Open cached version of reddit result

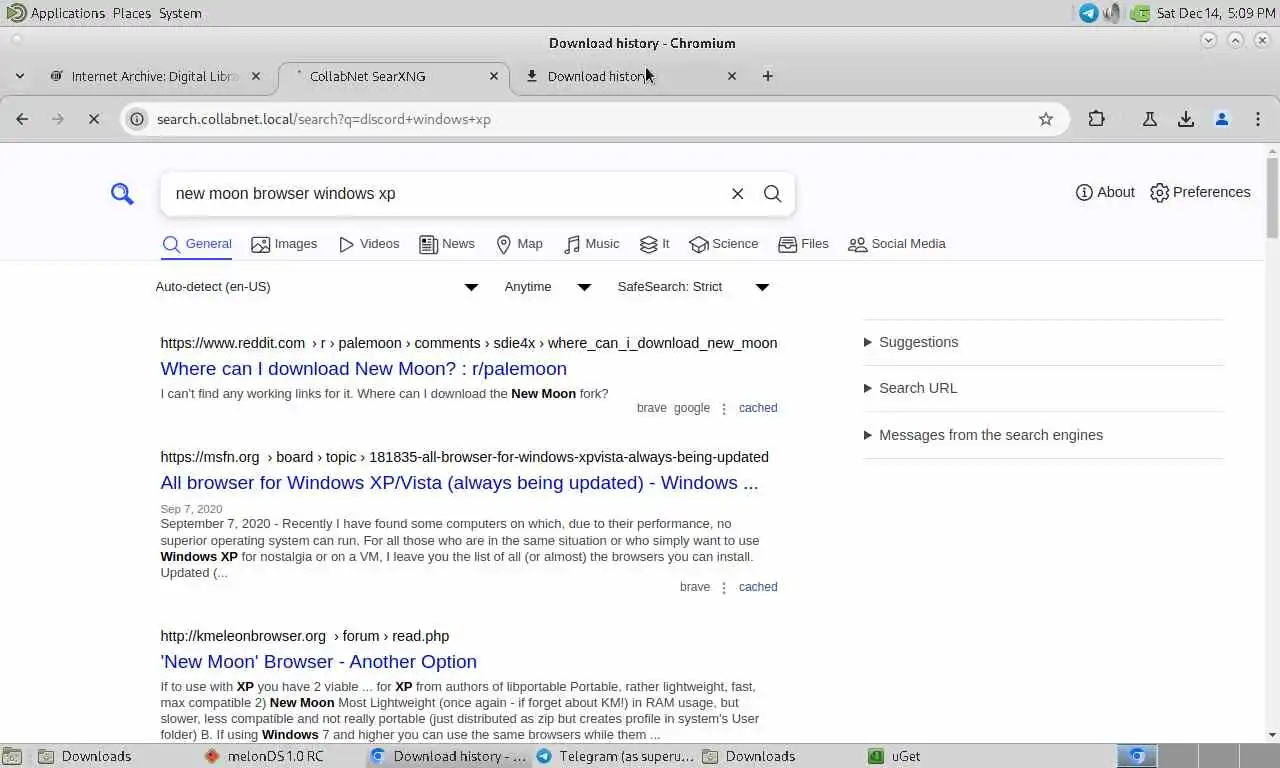coord(758,408)
